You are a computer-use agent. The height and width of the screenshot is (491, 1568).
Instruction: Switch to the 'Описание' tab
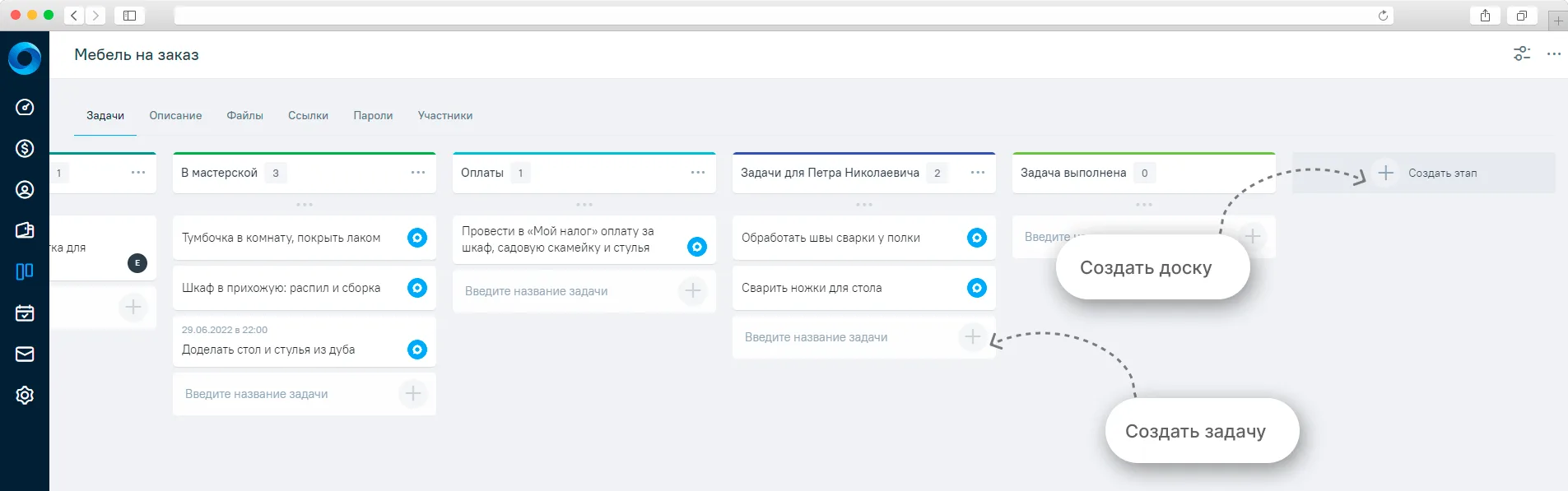(175, 115)
